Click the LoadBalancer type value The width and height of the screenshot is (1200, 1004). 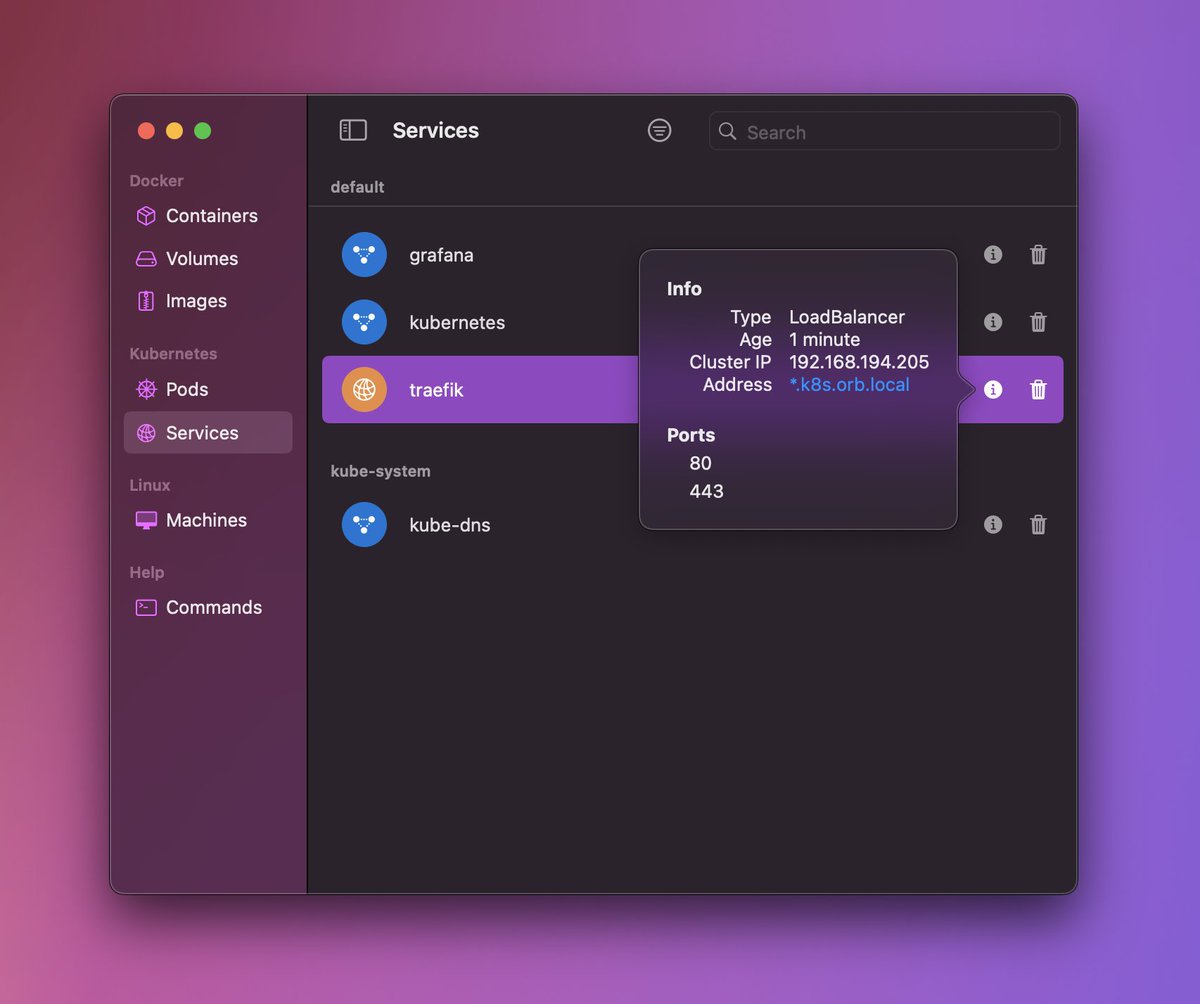(847, 317)
